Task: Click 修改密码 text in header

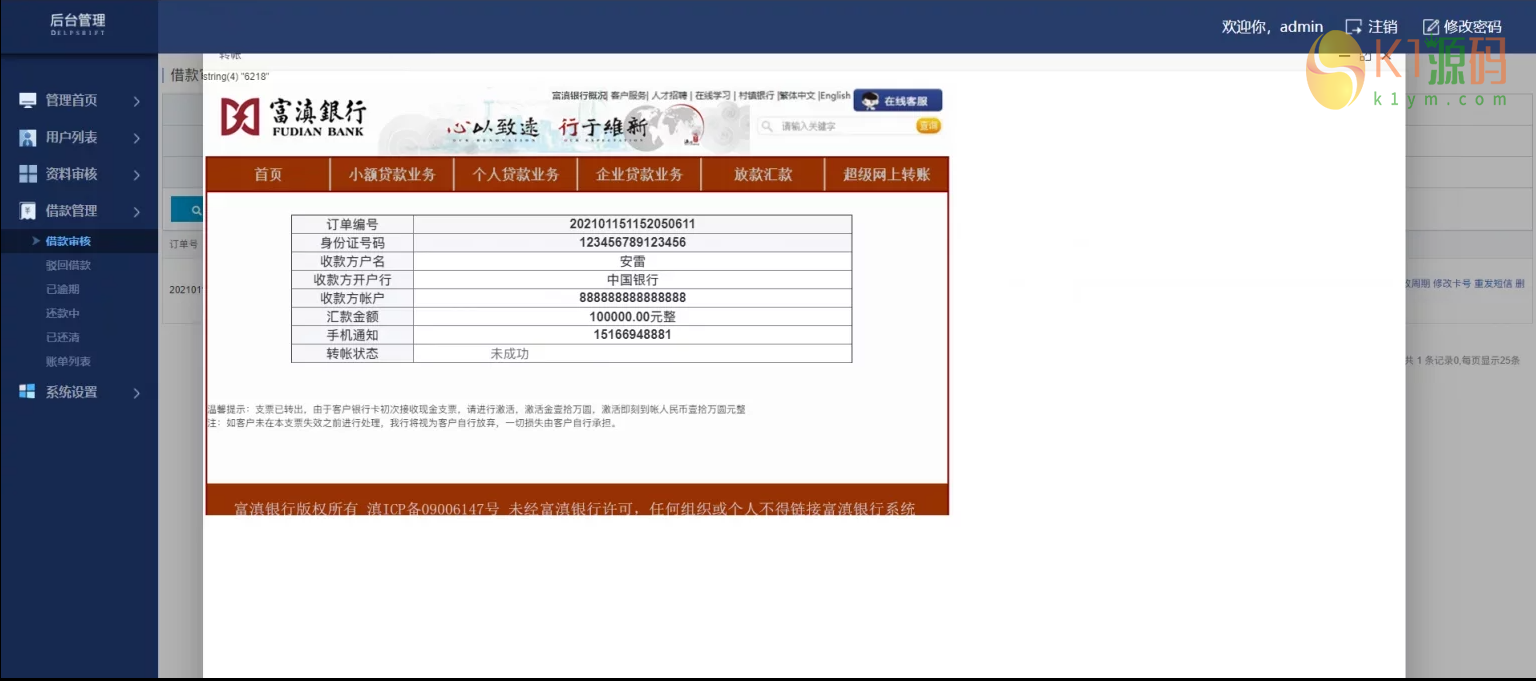Action: (1472, 27)
